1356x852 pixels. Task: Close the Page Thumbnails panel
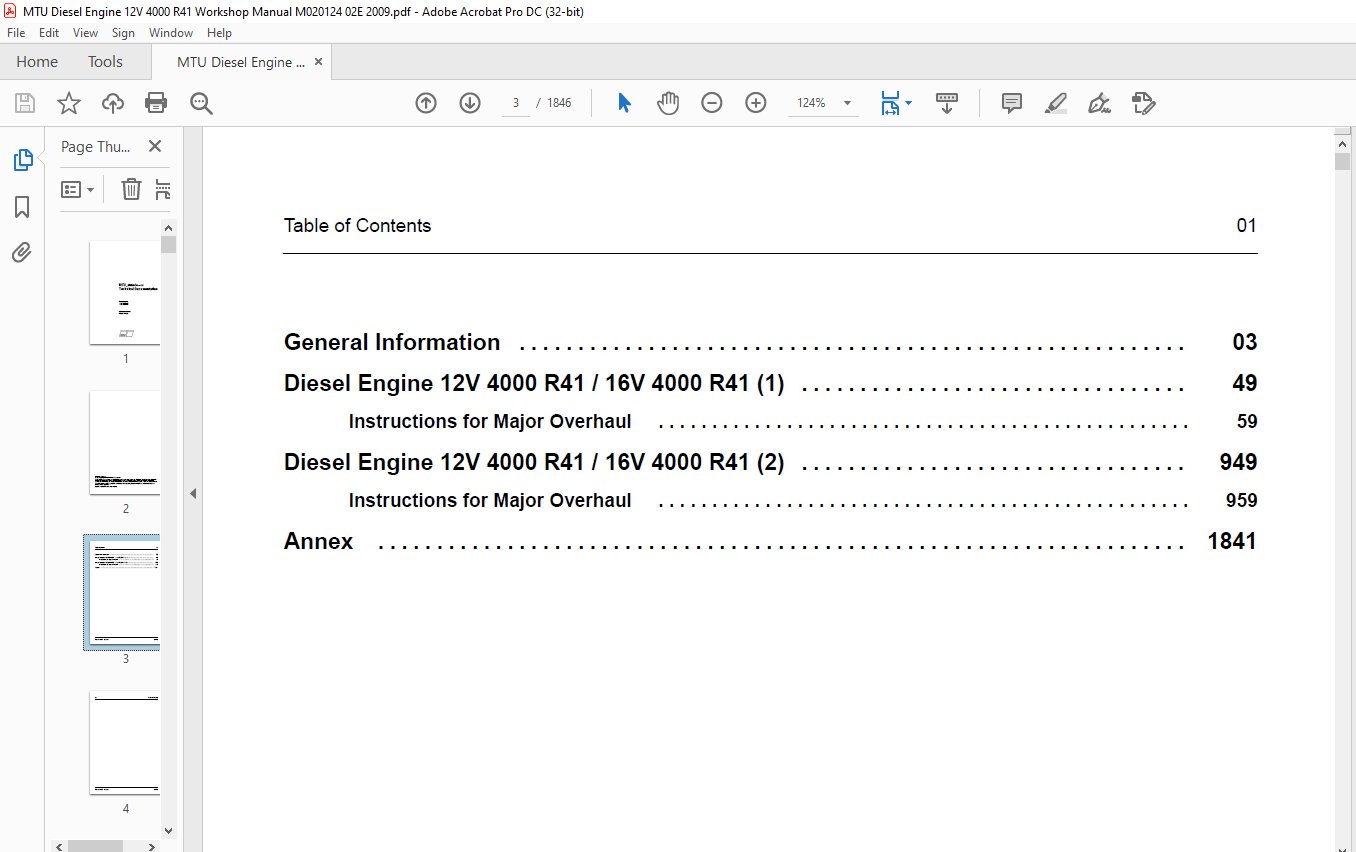pyautogui.click(x=155, y=146)
